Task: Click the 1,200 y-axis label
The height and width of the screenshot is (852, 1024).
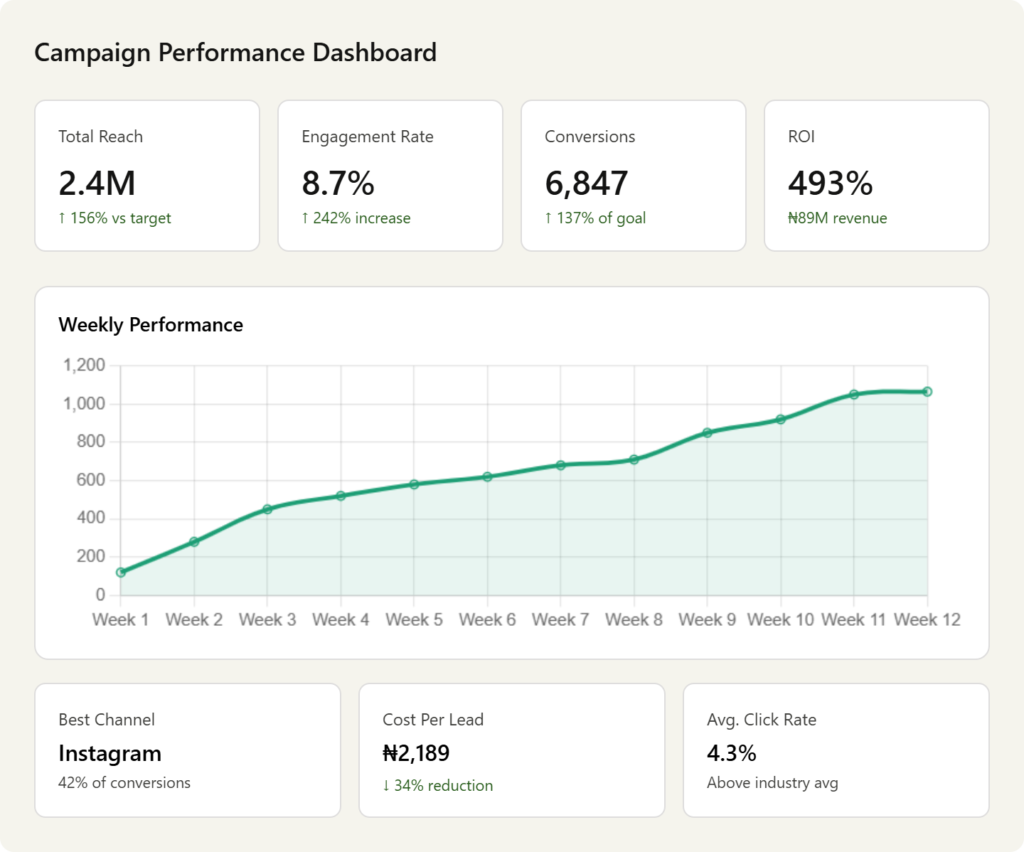Action: click(84, 366)
